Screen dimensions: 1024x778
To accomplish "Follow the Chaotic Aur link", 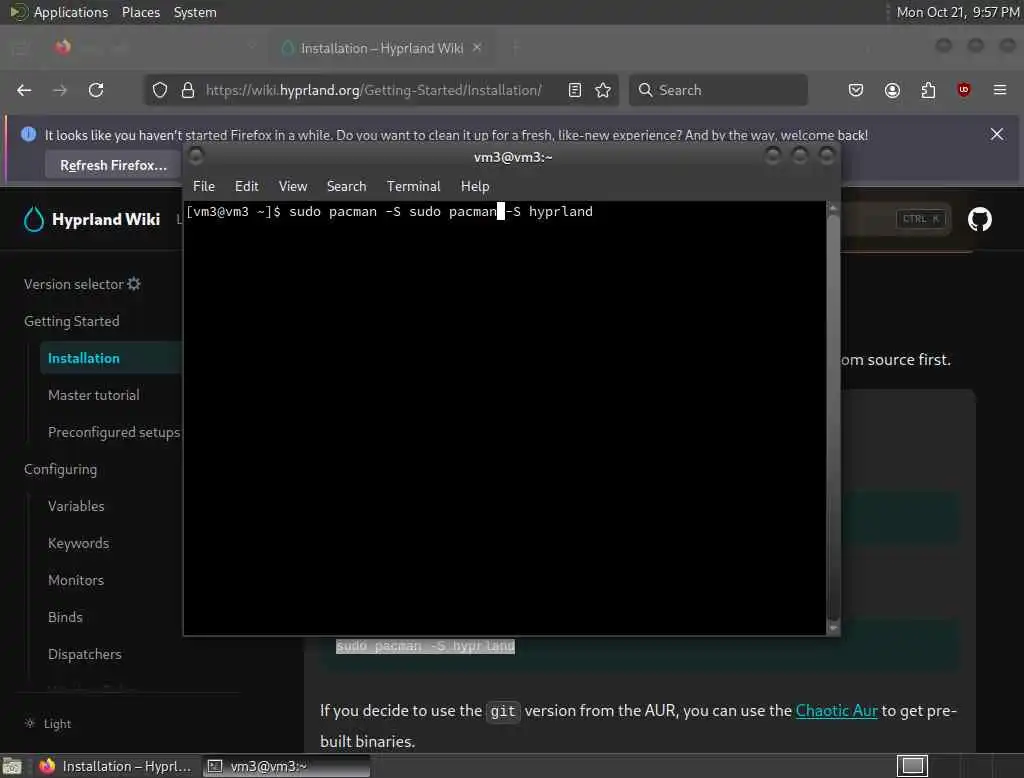I will 836,711.
